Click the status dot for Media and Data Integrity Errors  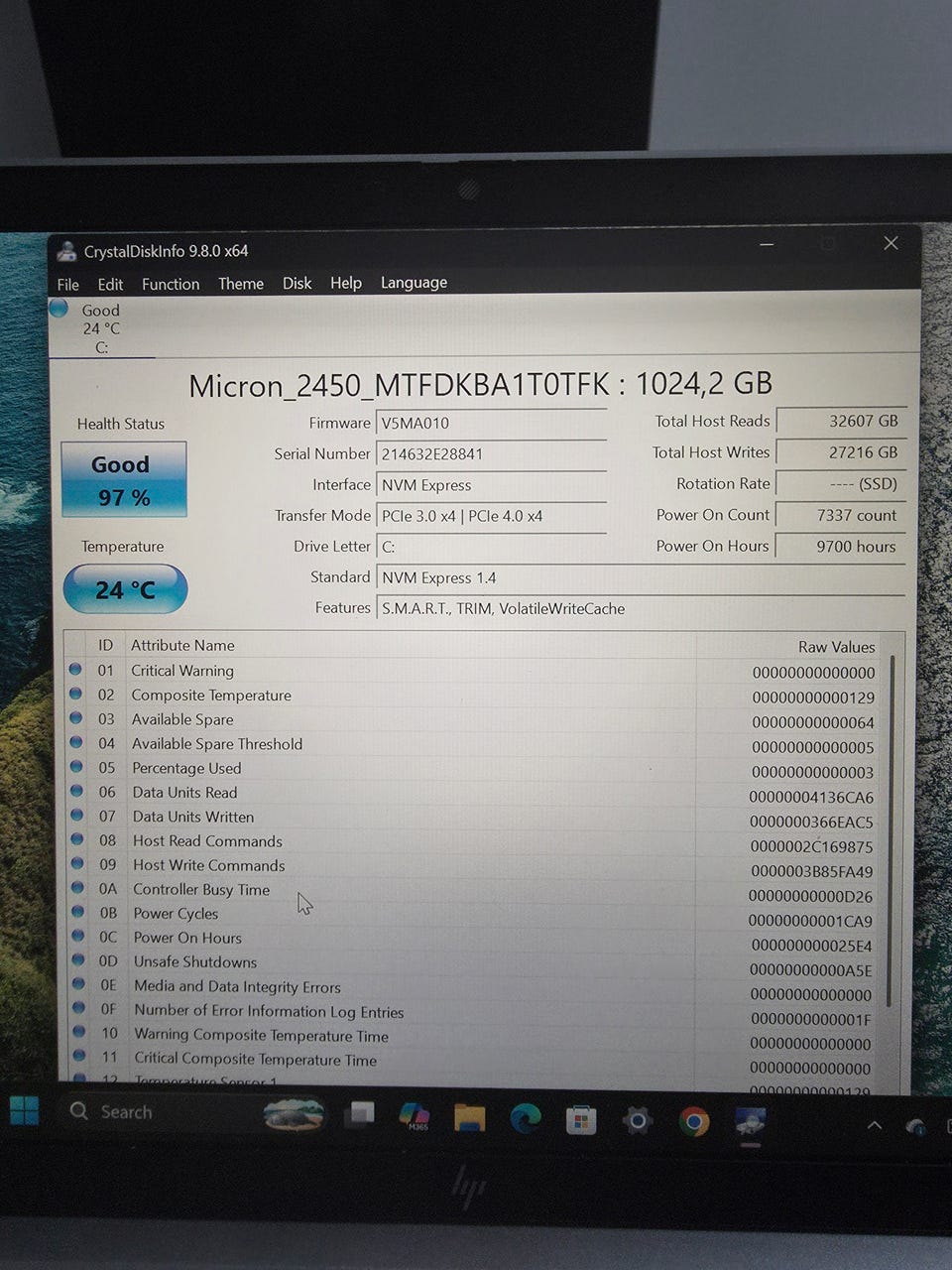pyautogui.click(x=78, y=984)
